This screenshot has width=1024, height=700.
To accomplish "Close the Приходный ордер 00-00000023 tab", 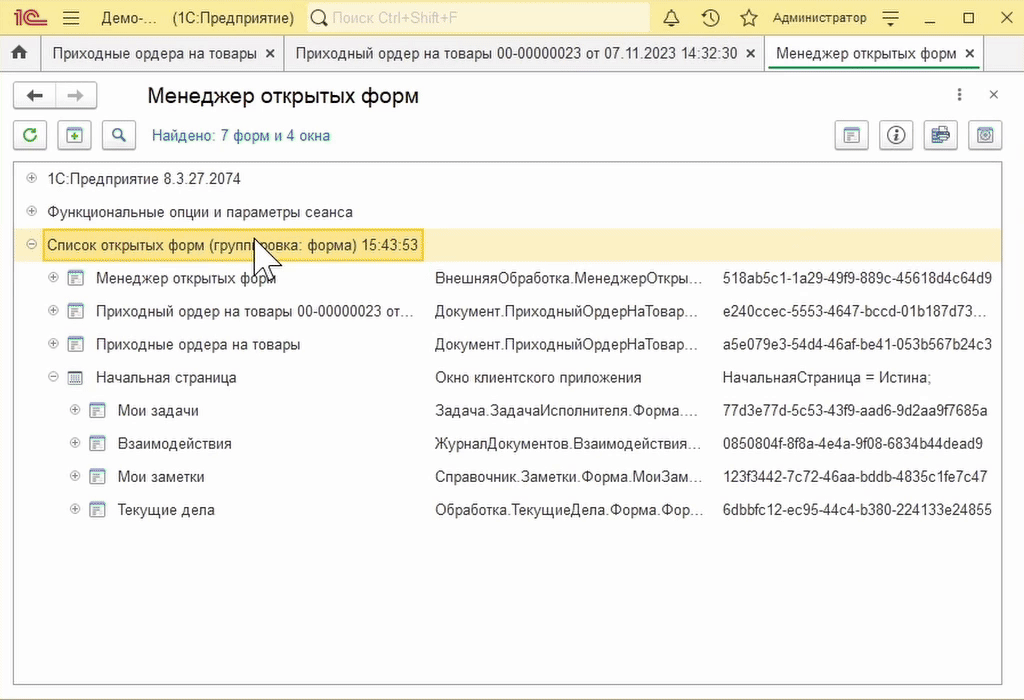I will (751, 54).
